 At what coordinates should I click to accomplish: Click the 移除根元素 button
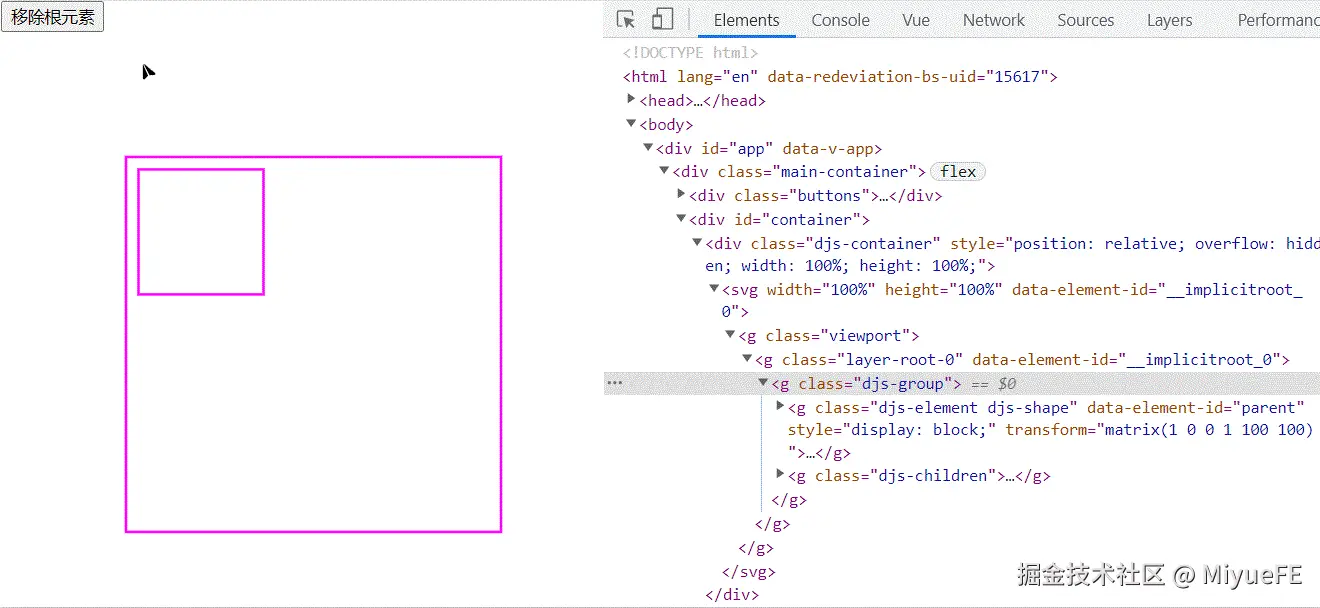(52, 16)
